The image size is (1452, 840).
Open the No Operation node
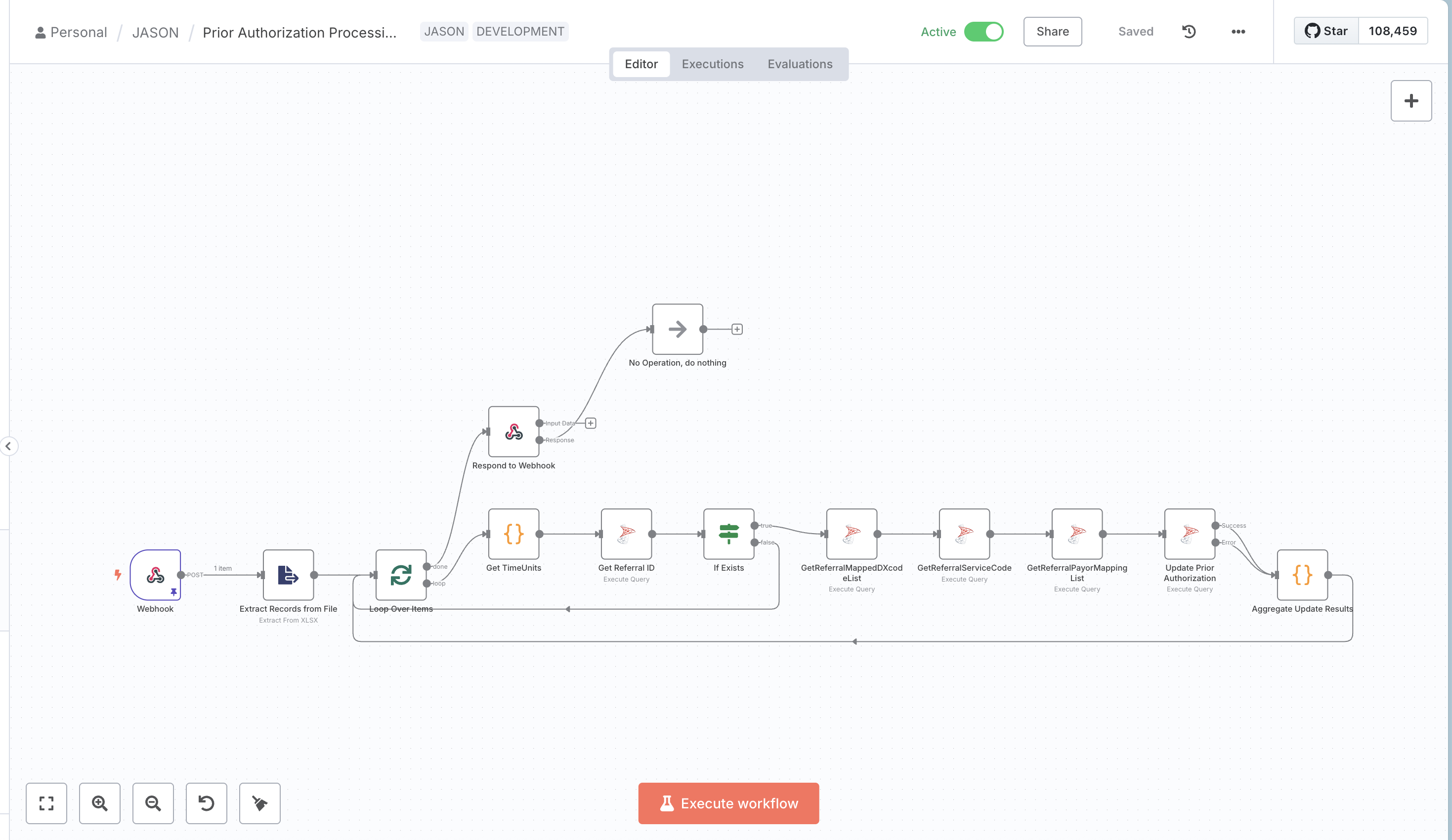point(677,329)
